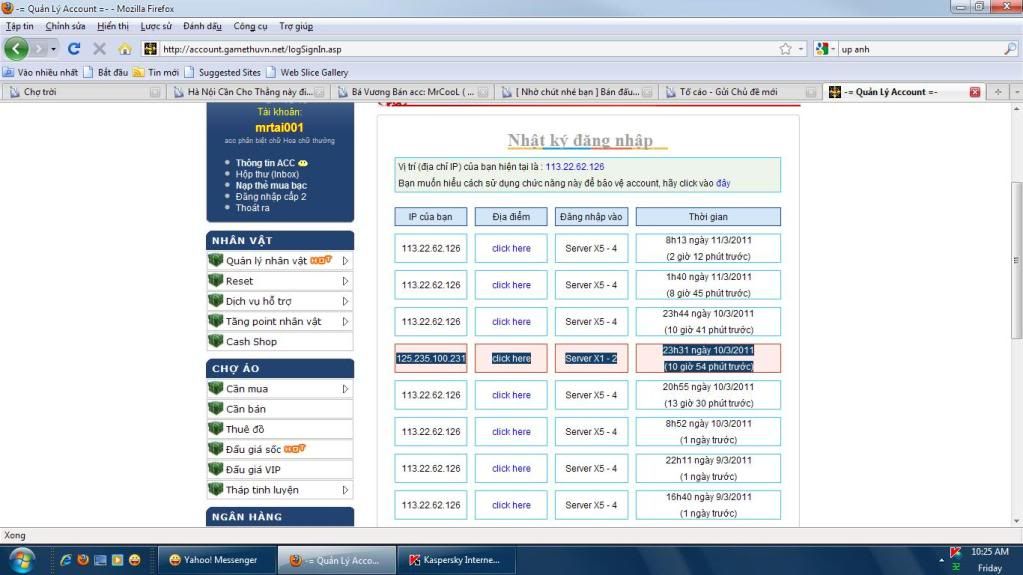Open 'Hộp thư (Inbox)' link
Viewport: 1023px width, 575px height.
click(267, 174)
